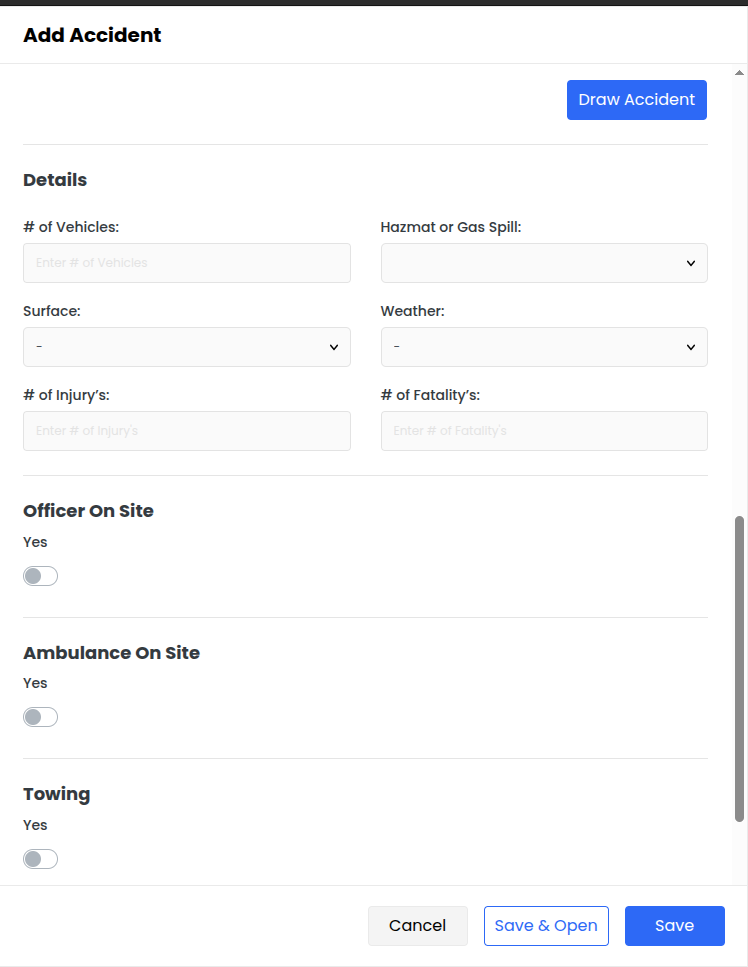Click the Details section heading
748x967 pixels.
tap(55, 180)
